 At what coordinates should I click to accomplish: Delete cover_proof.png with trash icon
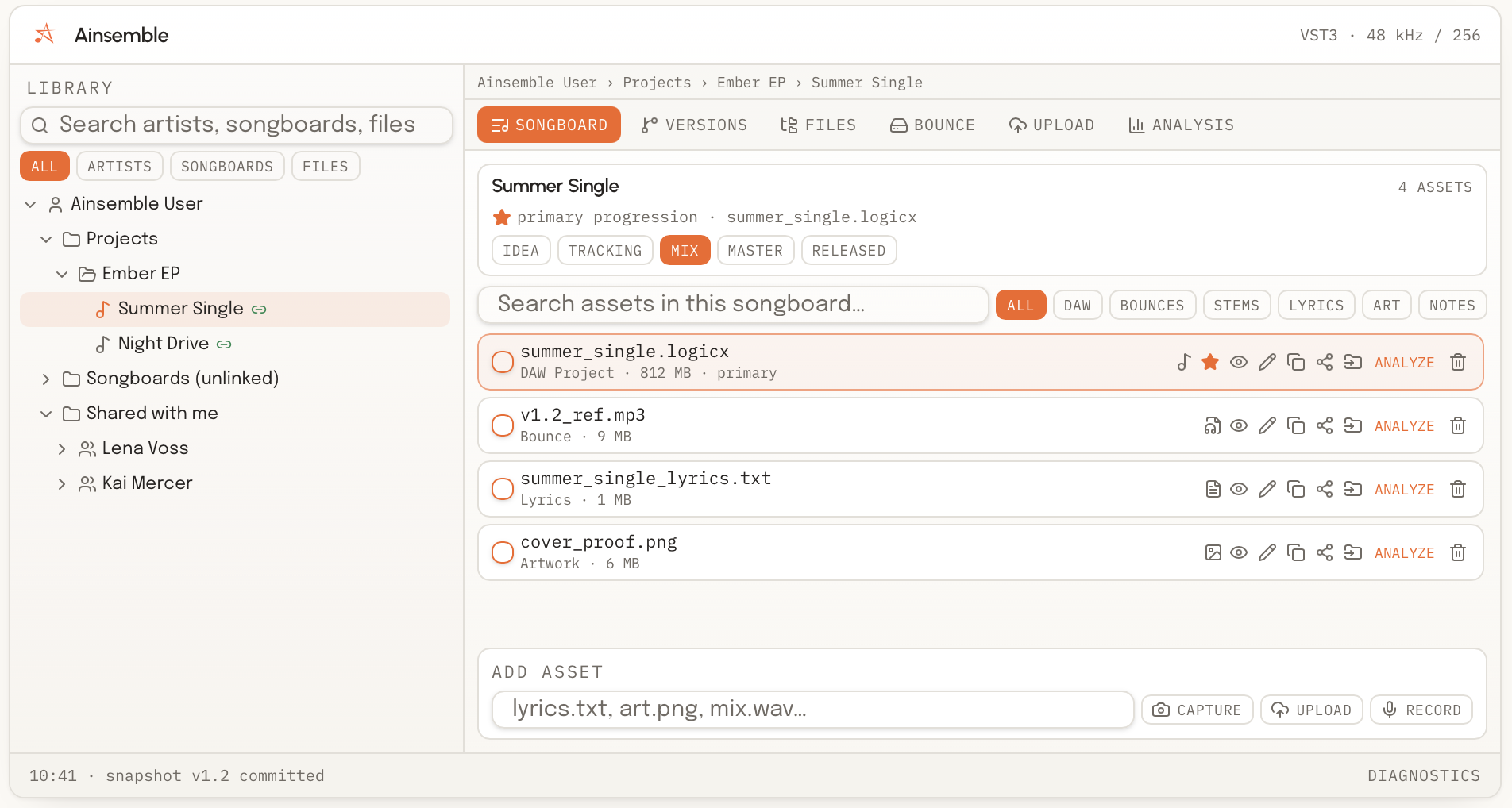tap(1458, 553)
